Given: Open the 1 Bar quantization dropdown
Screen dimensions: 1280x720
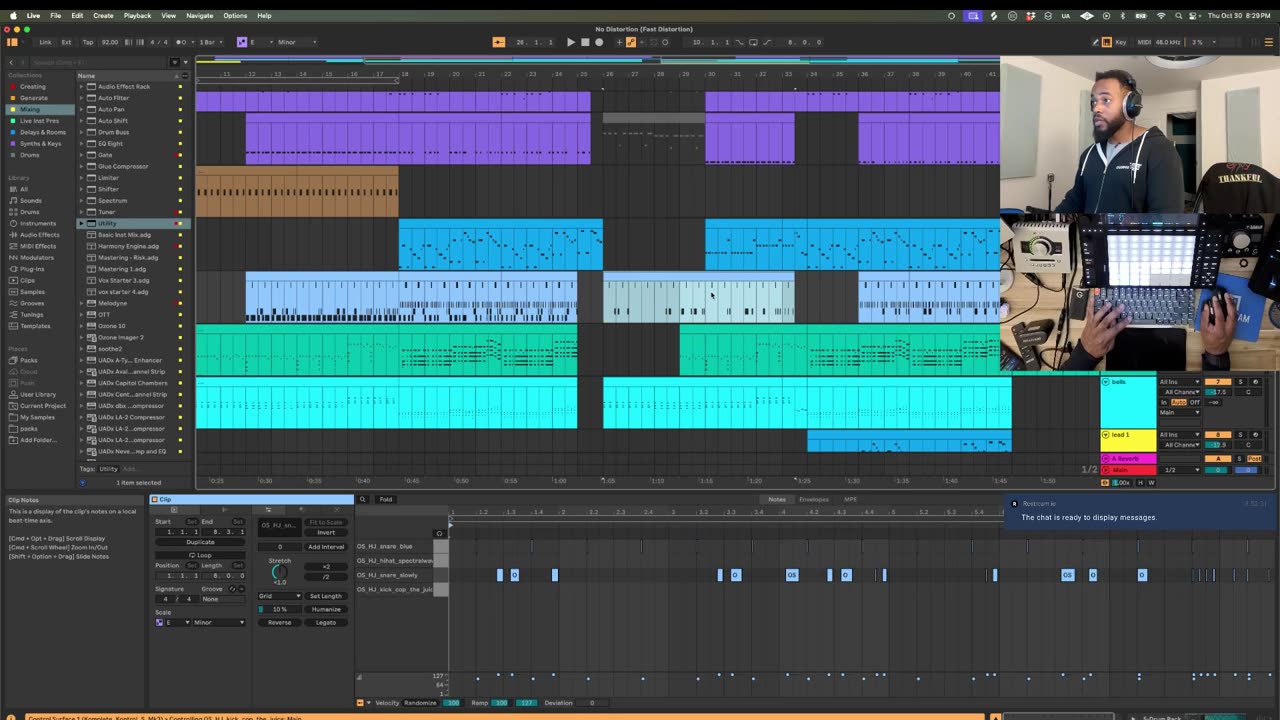Looking at the screenshot, I should click(210, 42).
